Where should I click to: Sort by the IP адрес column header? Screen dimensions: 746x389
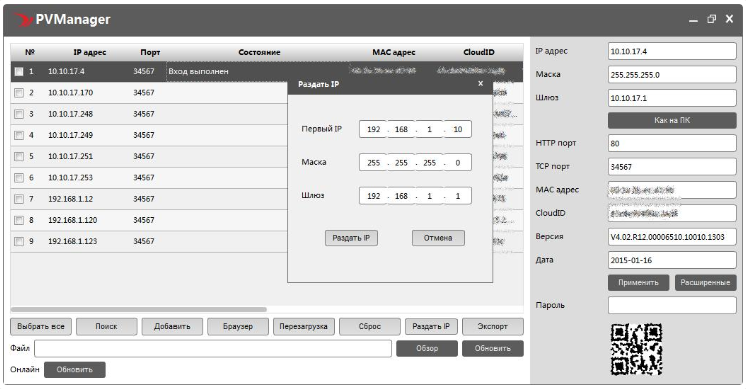89,52
